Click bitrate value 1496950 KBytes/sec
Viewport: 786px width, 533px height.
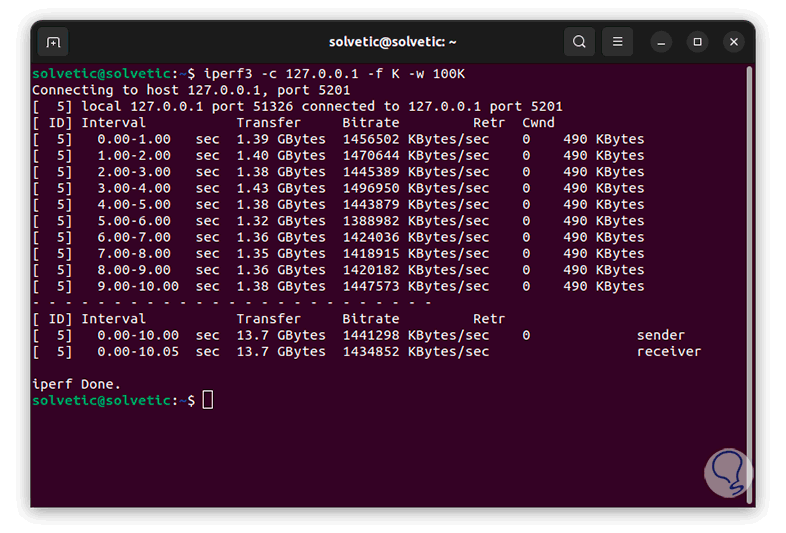pos(416,189)
